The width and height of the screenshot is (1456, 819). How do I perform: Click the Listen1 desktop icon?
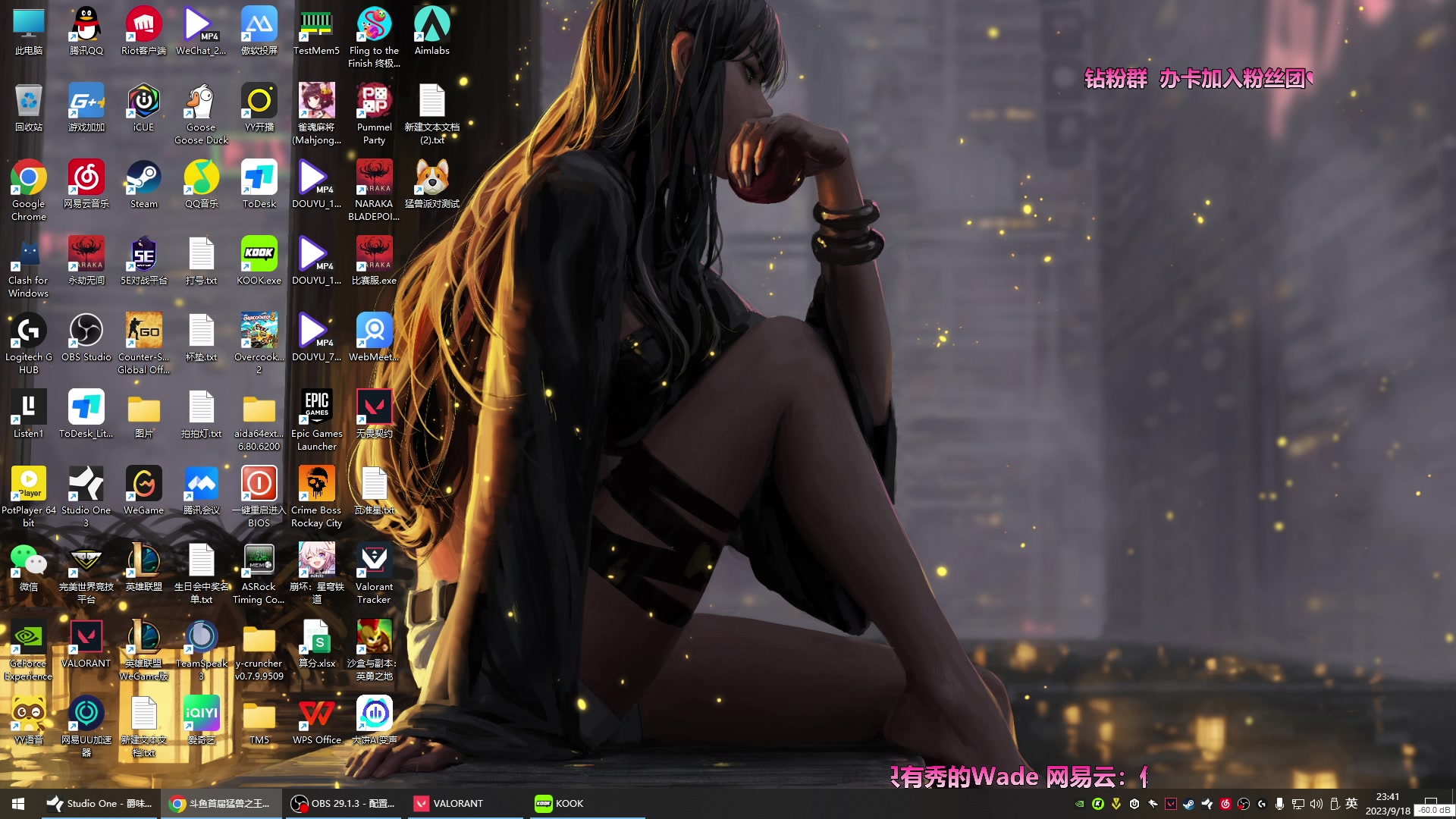click(x=29, y=414)
